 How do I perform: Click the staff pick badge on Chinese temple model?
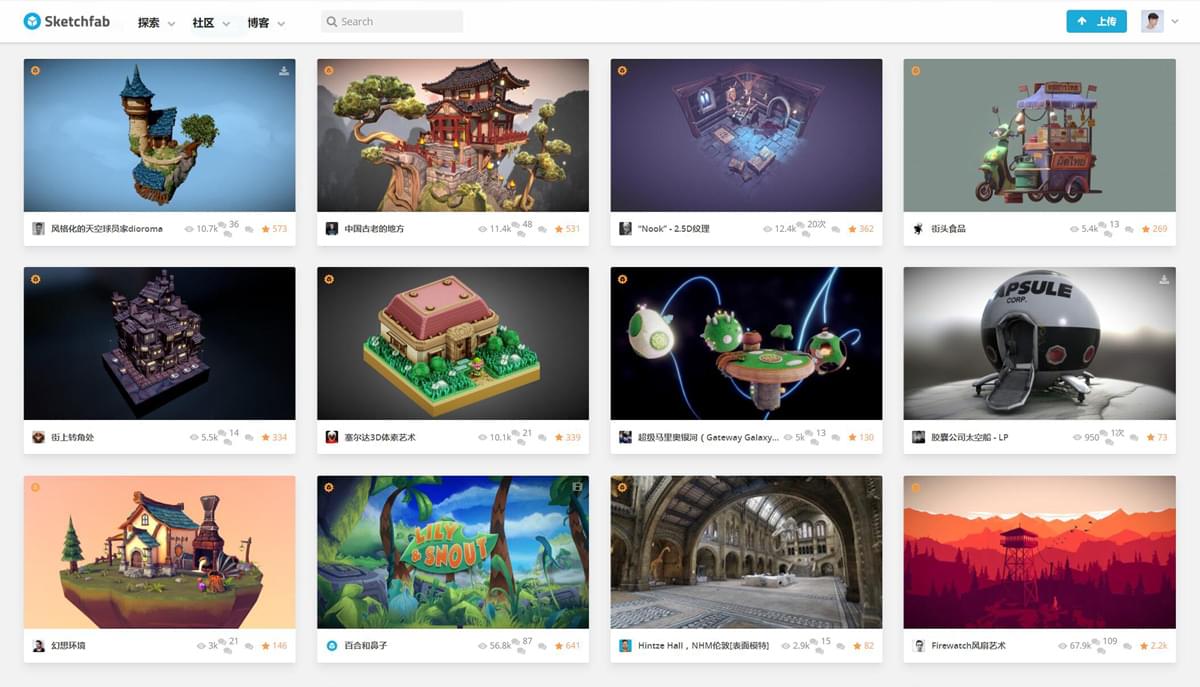pyautogui.click(x=329, y=71)
